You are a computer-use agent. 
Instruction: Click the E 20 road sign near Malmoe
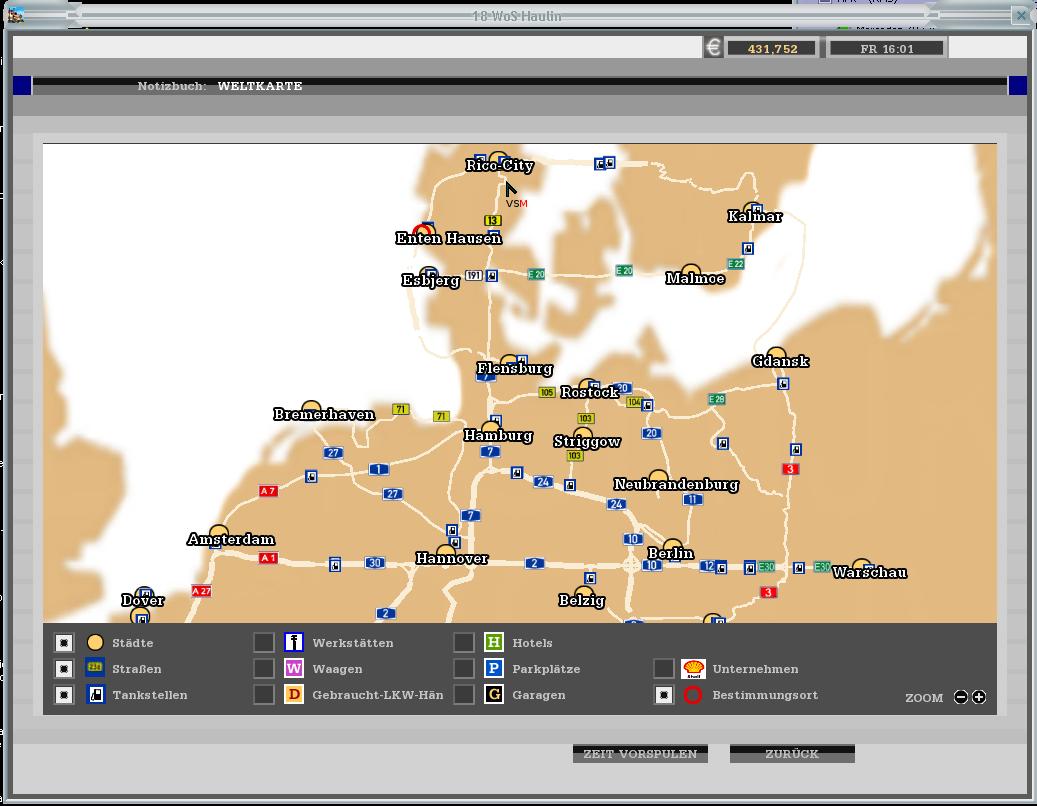coord(624,271)
